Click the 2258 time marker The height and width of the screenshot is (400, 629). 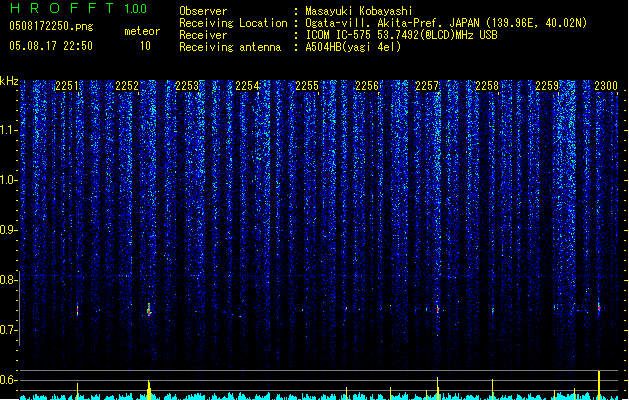487,86
